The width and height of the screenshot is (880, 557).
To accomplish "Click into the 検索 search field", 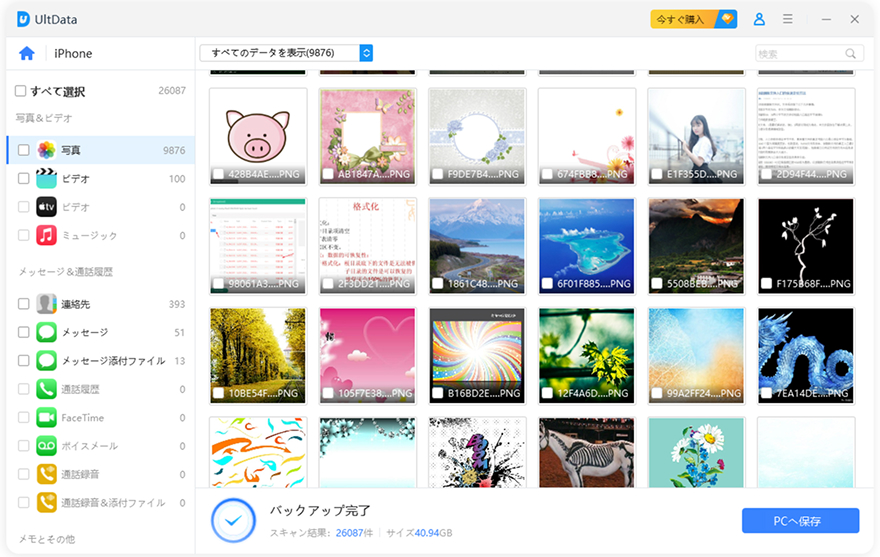I will click(809, 53).
